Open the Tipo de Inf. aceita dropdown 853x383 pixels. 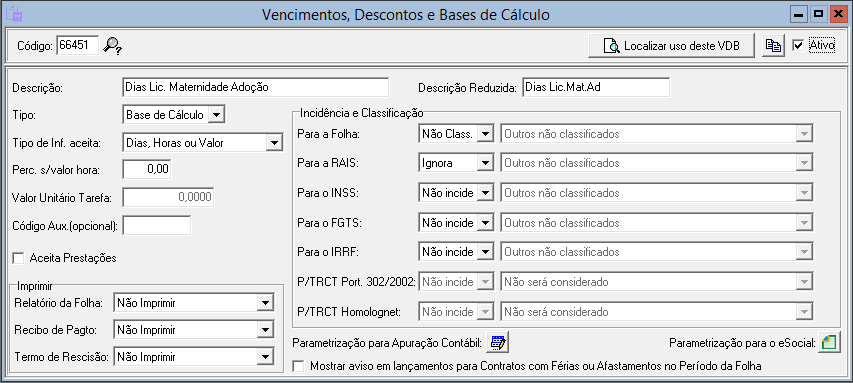coord(274,144)
